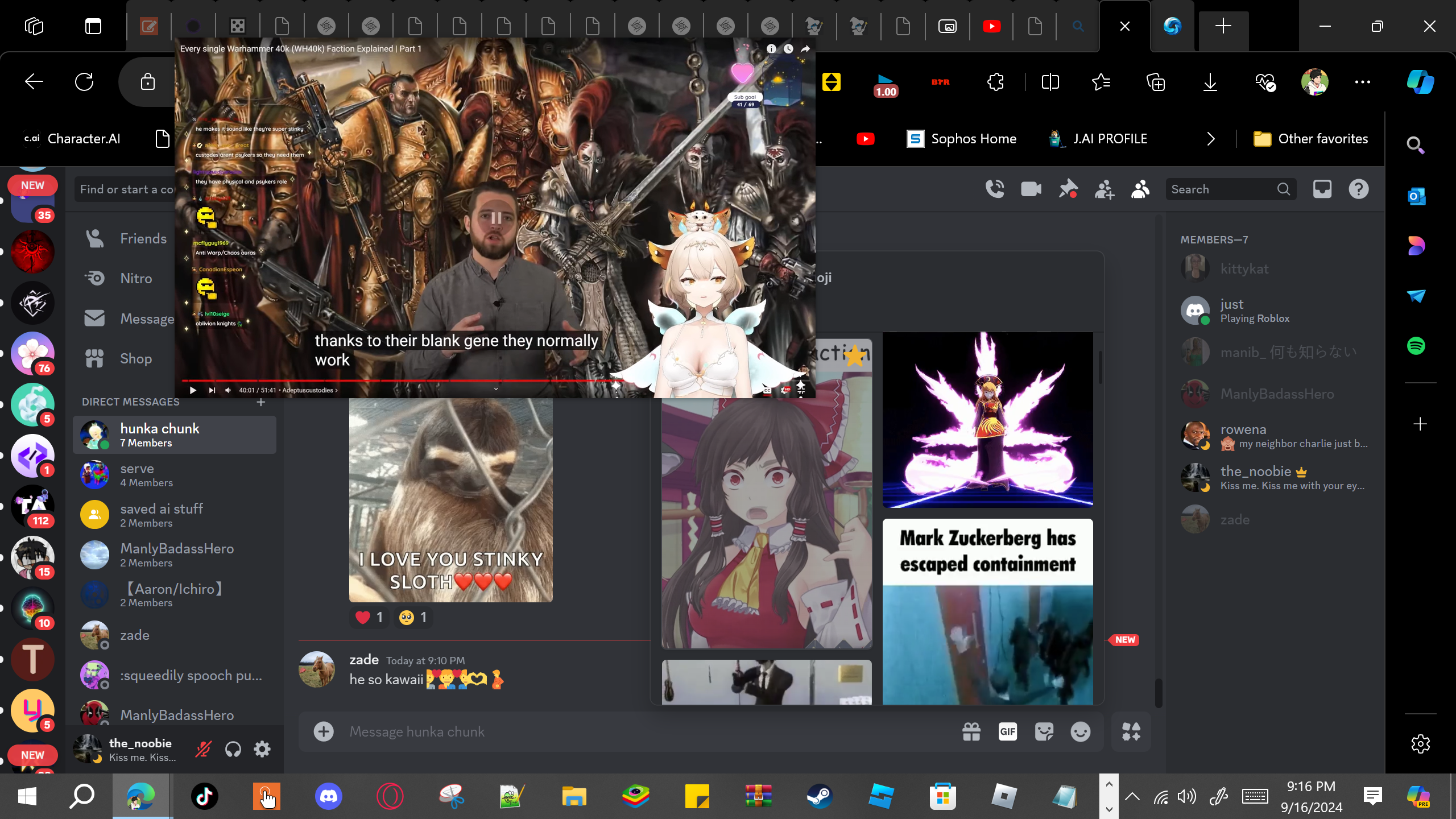The height and width of the screenshot is (819, 1456).
Task: Expand the chevron below video progress bar
Action: 496,389
